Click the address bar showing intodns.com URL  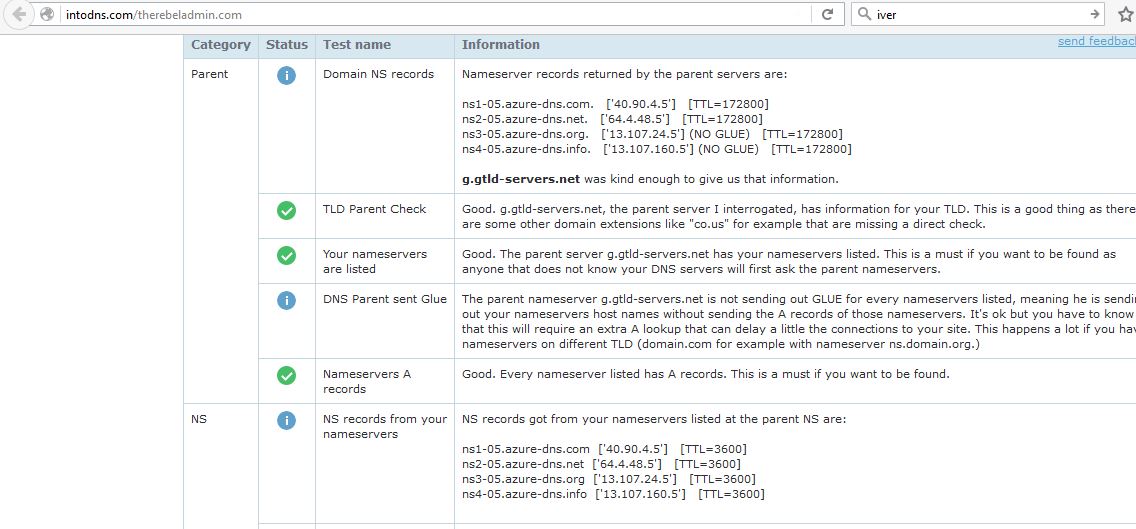pyautogui.click(x=430, y=15)
